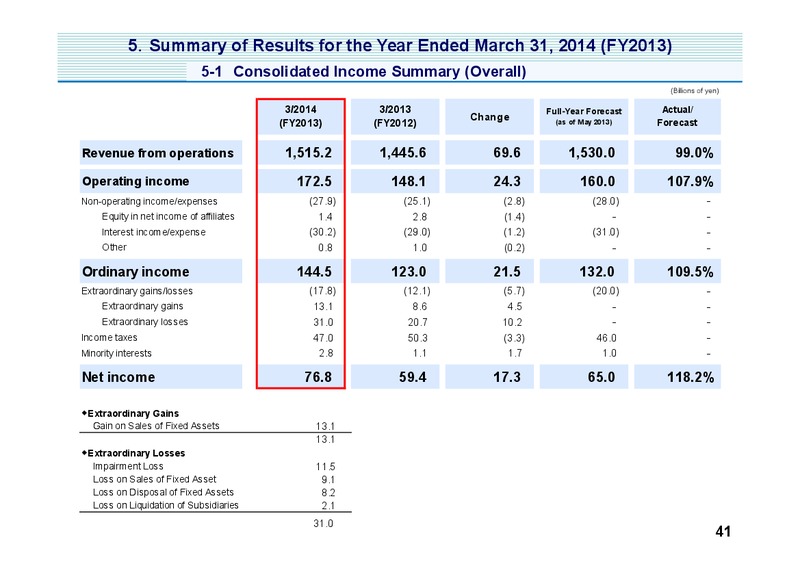Click the operating income value 148.1

pyautogui.click(x=409, y=181)
